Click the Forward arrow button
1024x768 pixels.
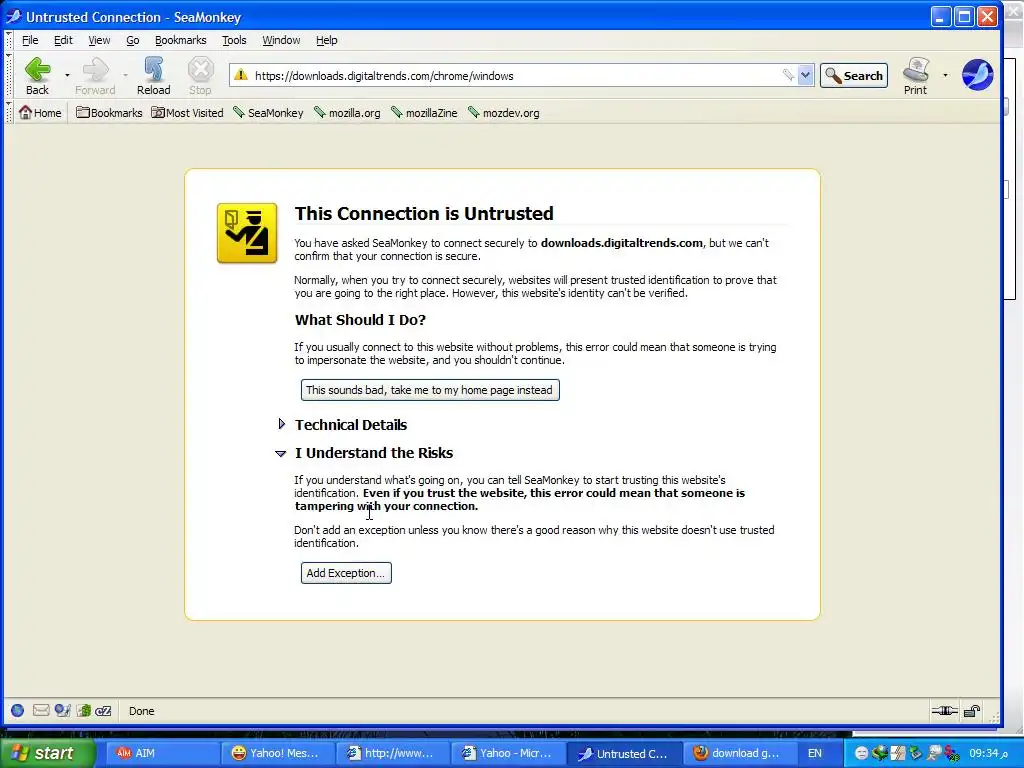coord(95,76)
